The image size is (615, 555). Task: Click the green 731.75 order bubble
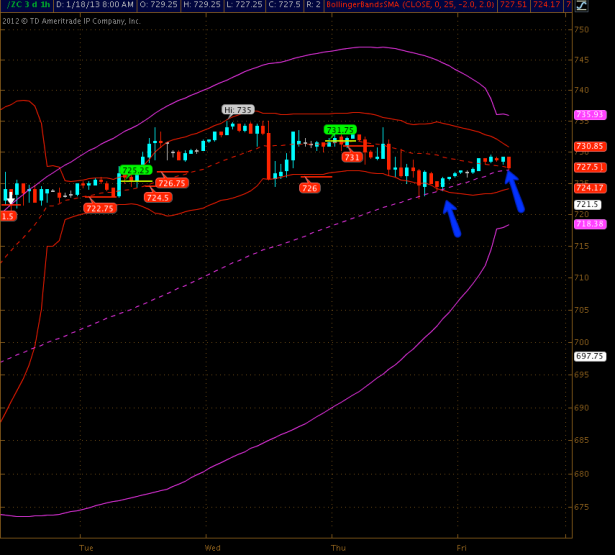[340, 130]
